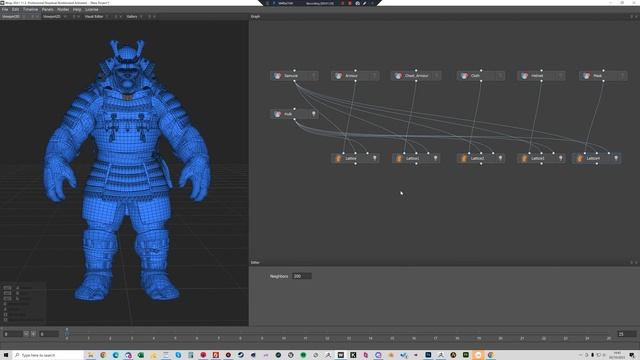Open the Nodes menu

tap(63, 9)
